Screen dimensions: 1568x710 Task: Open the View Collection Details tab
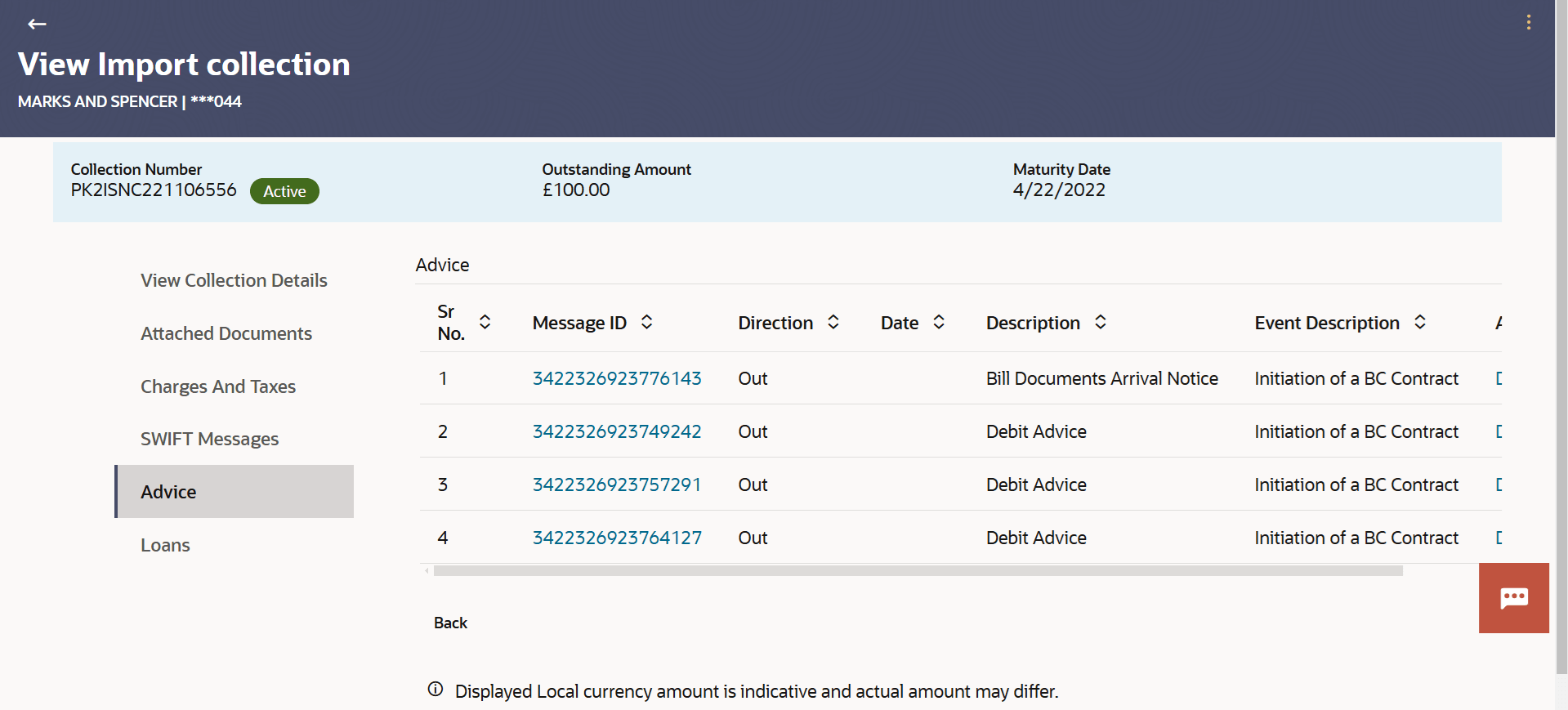click(x=234, y=280)
